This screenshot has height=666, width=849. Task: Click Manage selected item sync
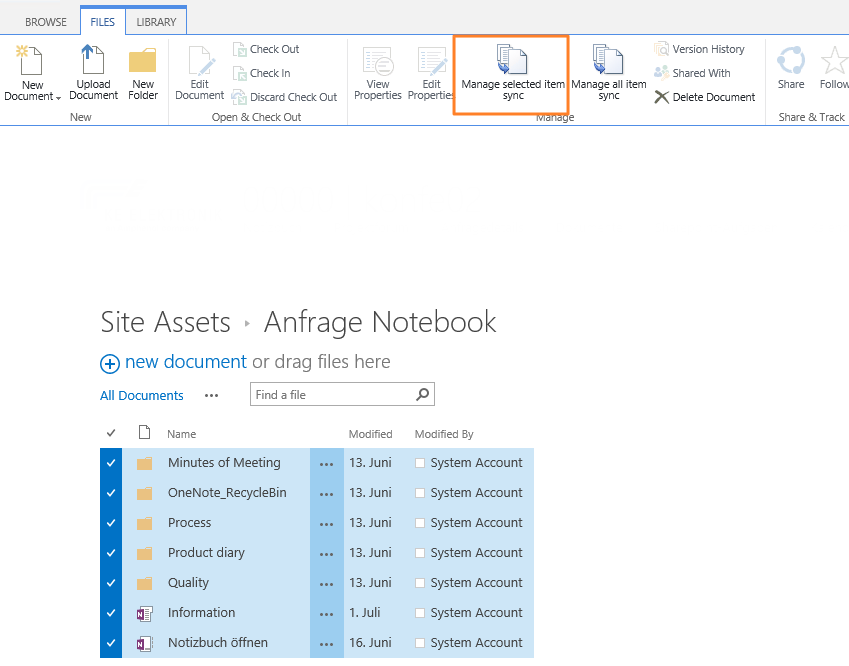pyautogui.click(x=512, y=73)
